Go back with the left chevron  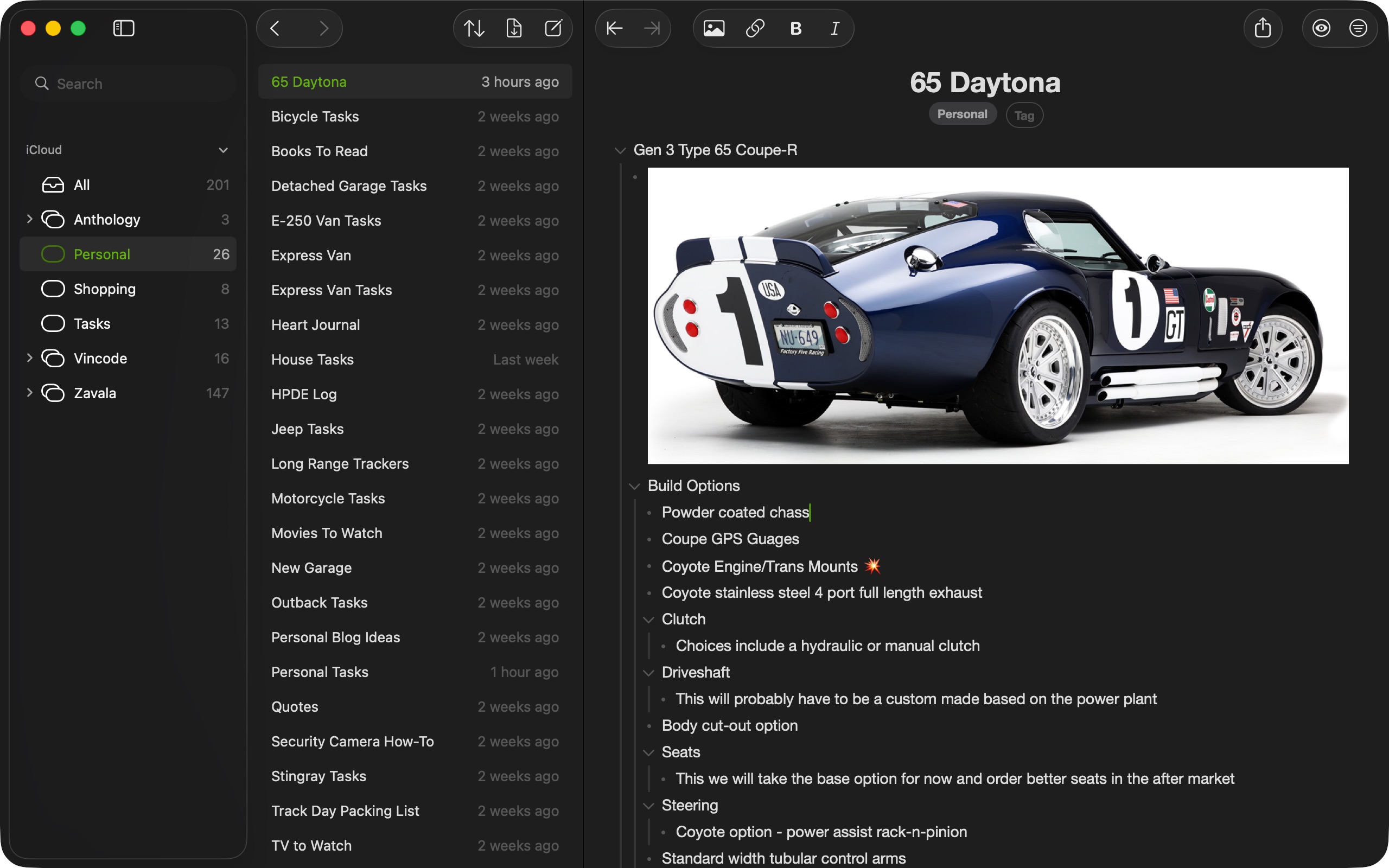[x=275, y=28]
